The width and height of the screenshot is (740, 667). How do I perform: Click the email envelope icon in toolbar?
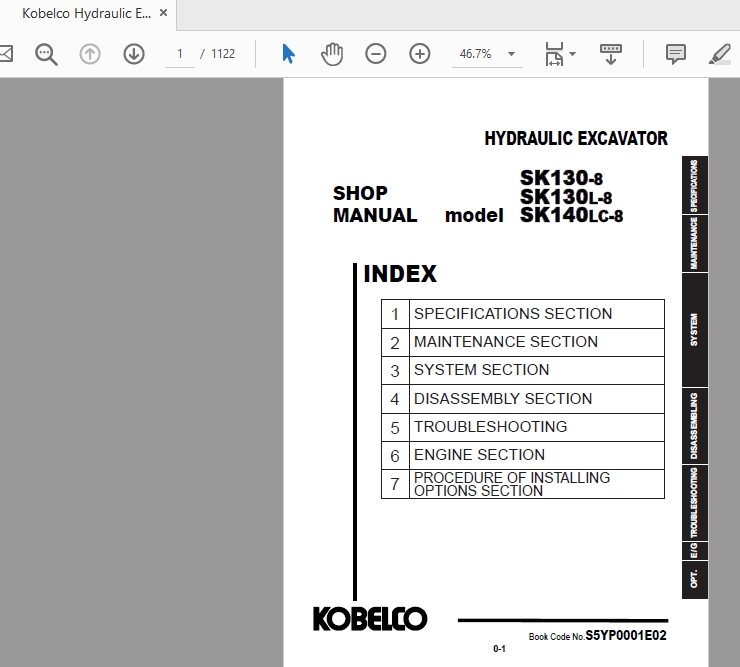[6, 54]
